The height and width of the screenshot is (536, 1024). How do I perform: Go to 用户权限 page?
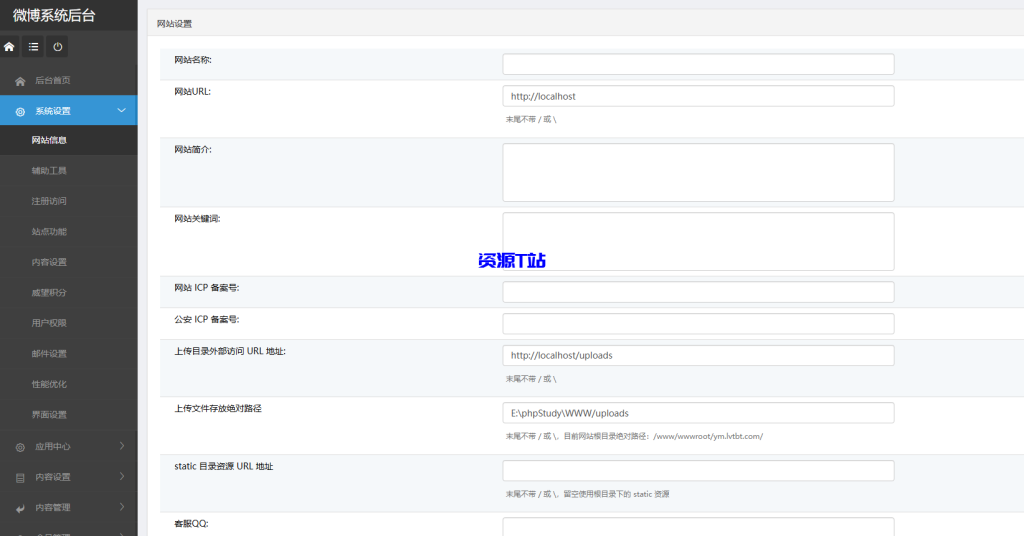[49, 323]
